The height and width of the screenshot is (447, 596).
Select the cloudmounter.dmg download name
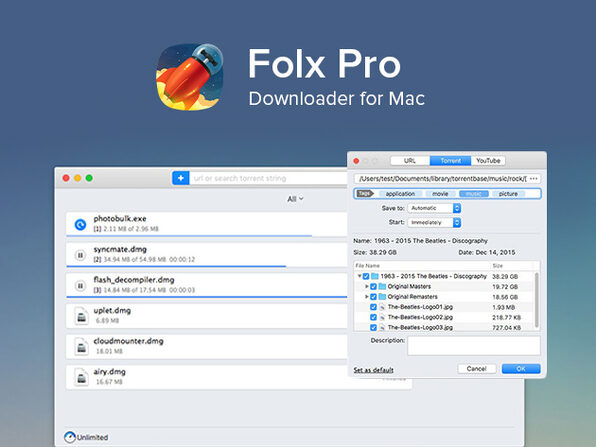coord(128,341)
